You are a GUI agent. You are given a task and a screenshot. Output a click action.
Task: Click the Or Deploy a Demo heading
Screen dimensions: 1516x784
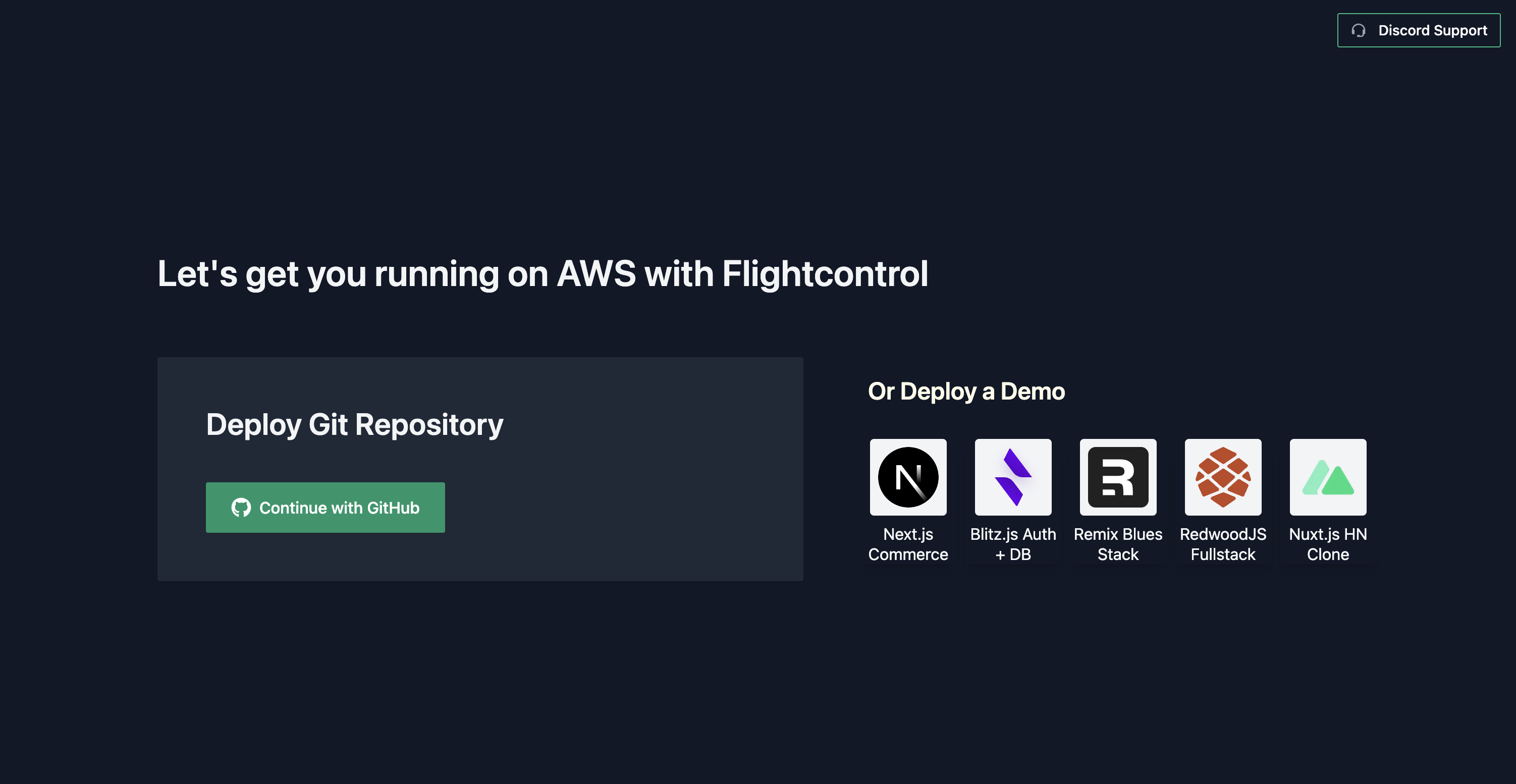966,391
